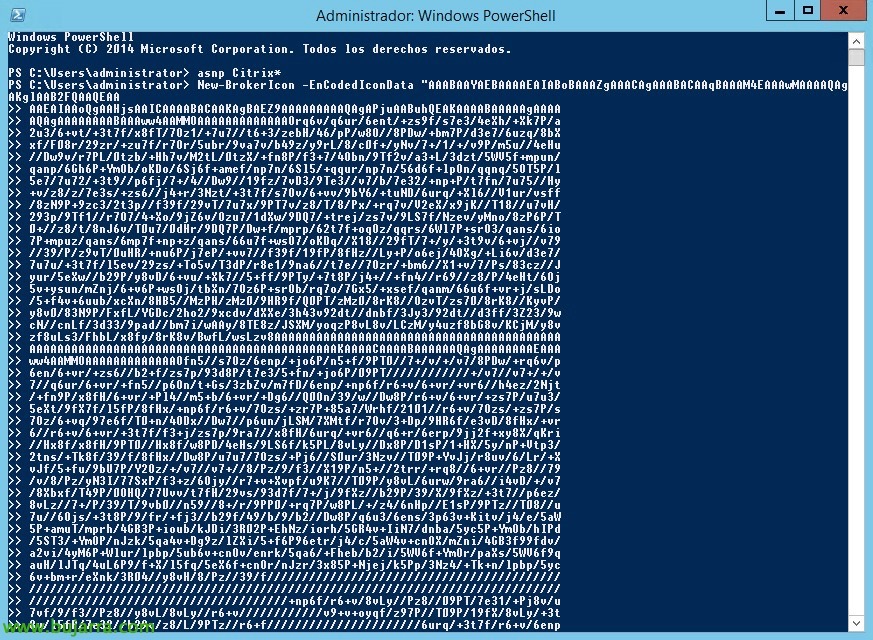Click the vertical scrollbar thumb
Screen dimensions: 873x640
pos(856,57)
